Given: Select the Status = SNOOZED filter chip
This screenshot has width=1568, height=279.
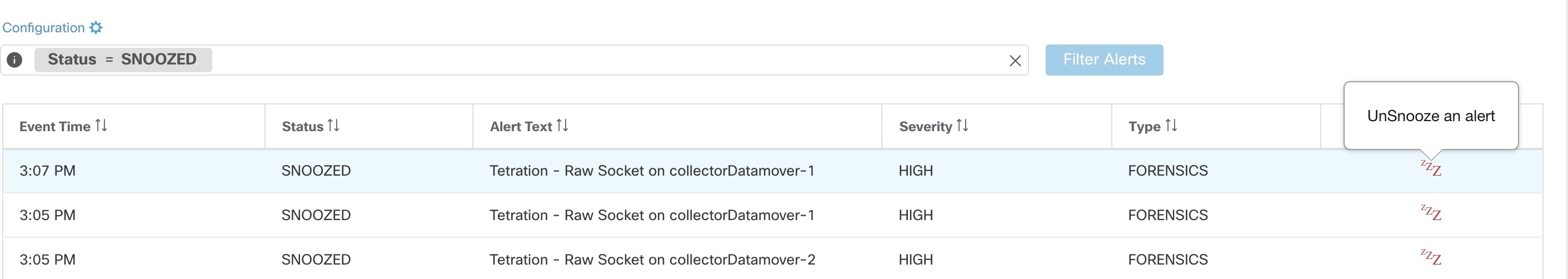Looking at the screenshot, I should pos(122,59).
